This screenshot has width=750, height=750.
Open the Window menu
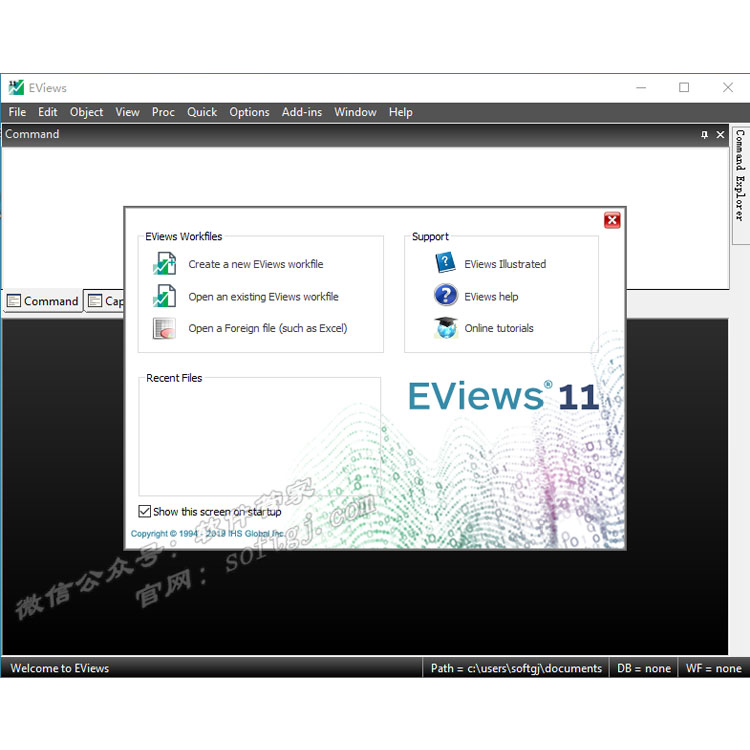pyautogui.click(x=355, y=112)
